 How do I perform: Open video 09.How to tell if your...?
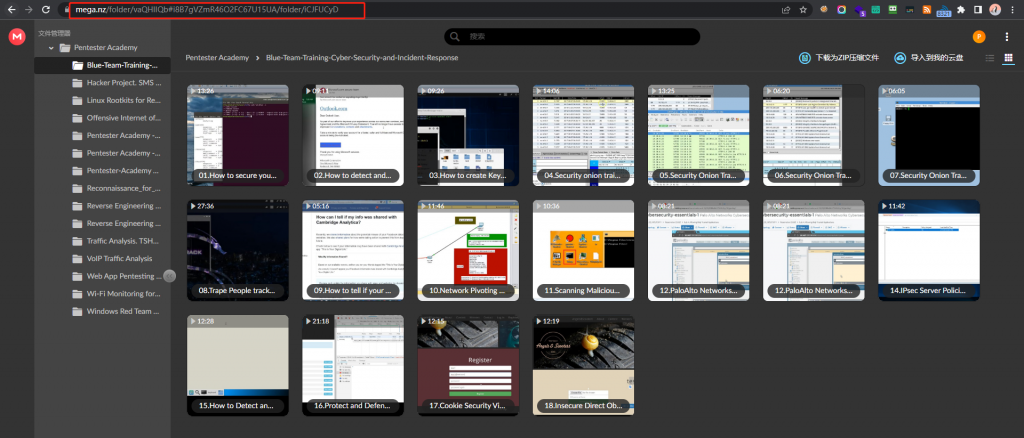(x=353, y=250)
